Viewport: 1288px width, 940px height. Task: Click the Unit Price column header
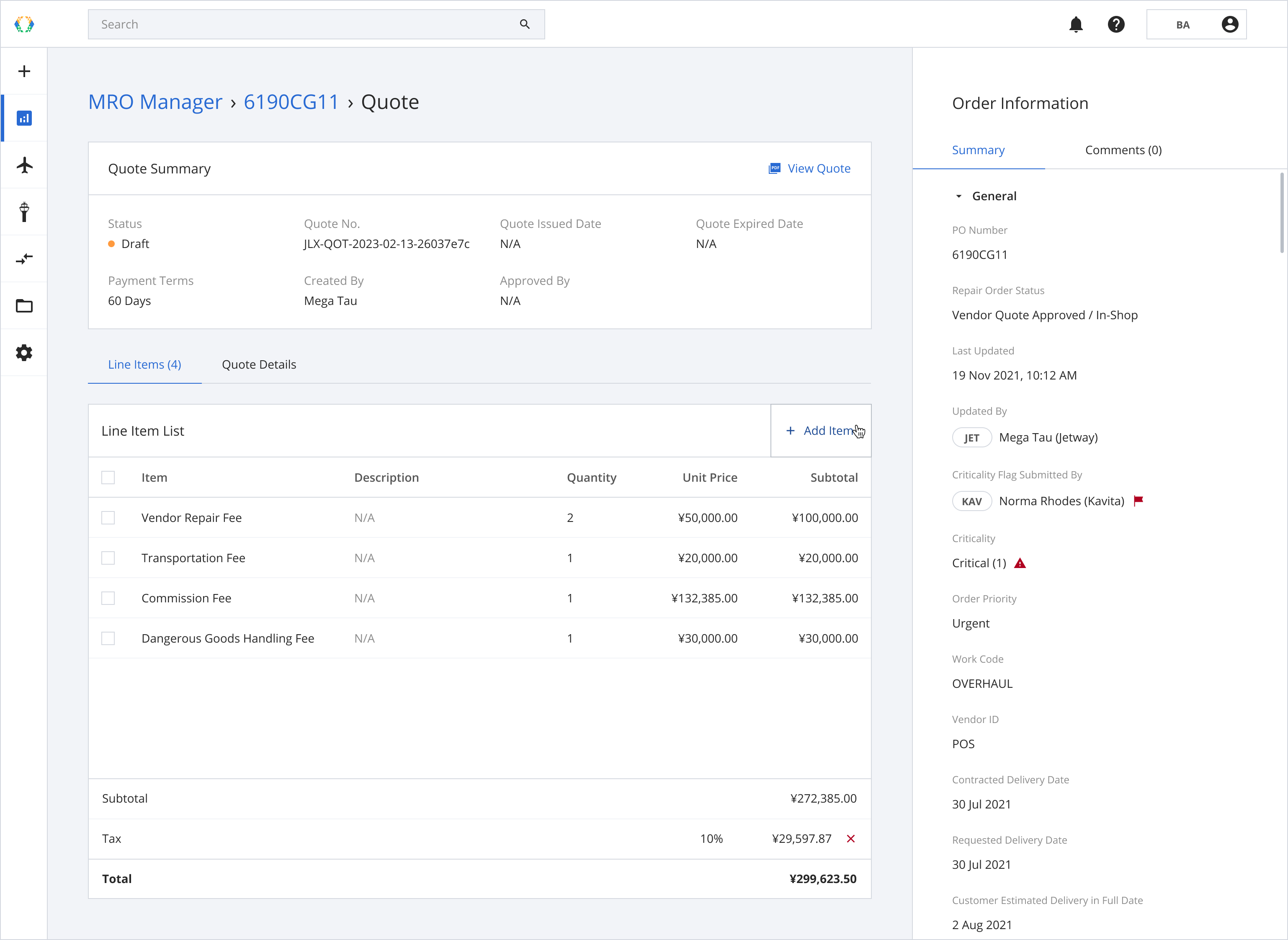click(710, 478)
